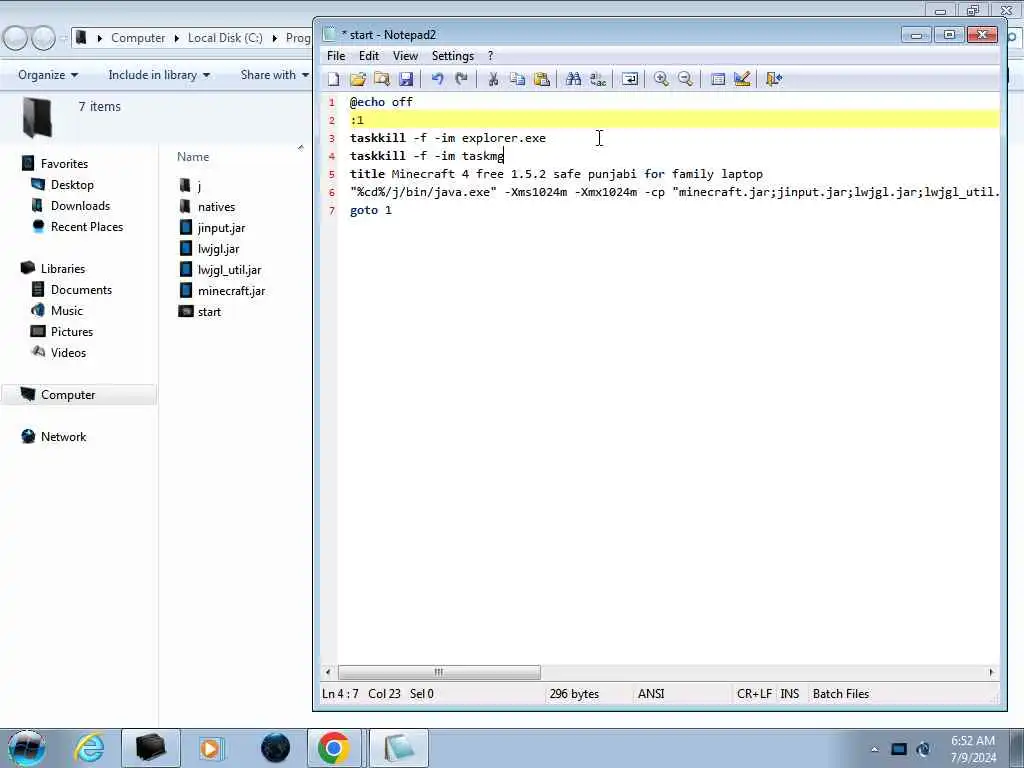Zoom in with the magnifier plus icon
The height and width of the screenshot is (768, 1024).
[x=661, y=79]
